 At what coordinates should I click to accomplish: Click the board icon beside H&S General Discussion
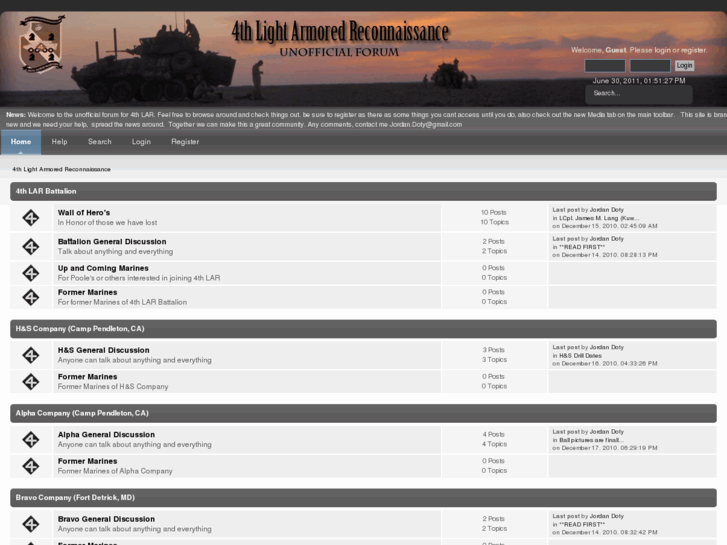tap(31, 355)
